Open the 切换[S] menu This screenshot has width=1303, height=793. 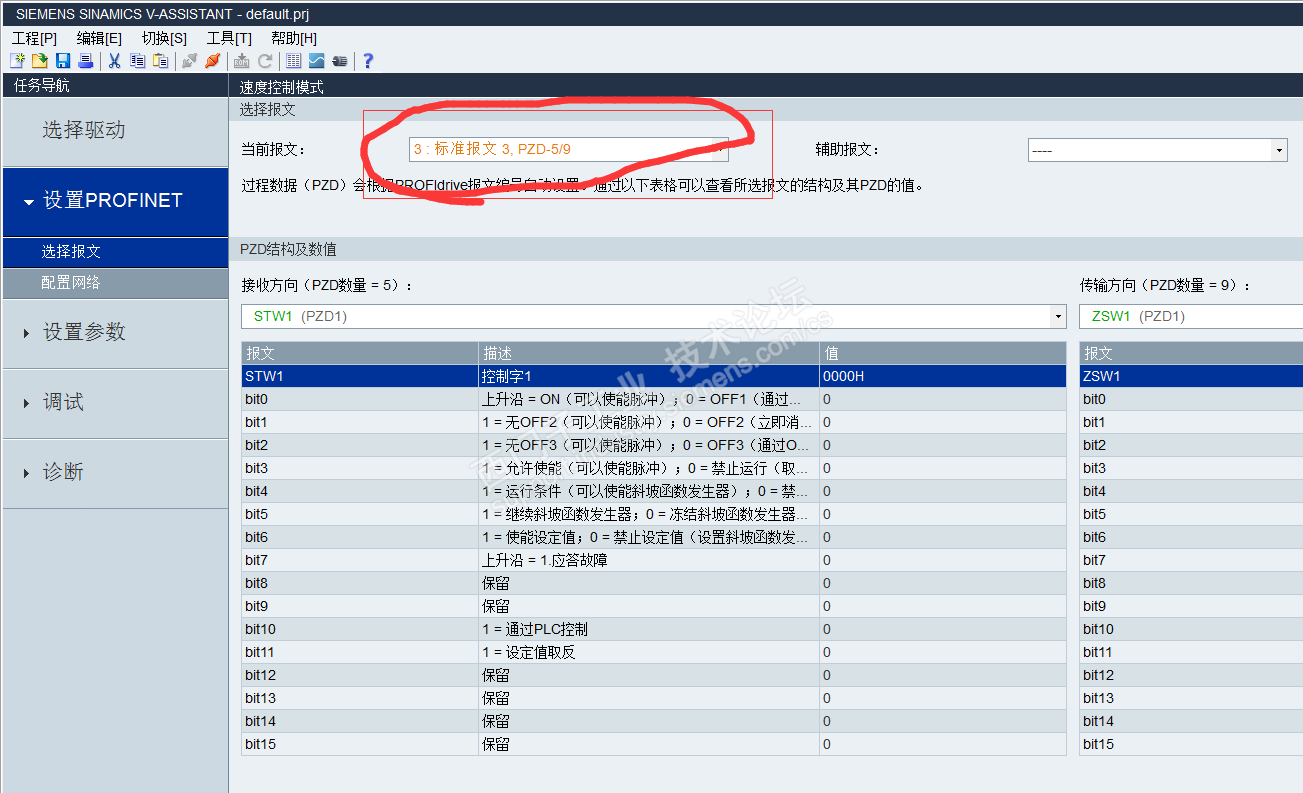tap(164, 38)
